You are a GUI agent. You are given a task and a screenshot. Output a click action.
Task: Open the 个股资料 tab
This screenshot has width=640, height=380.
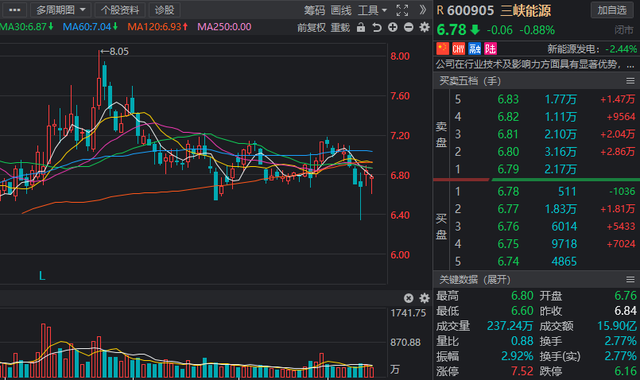(120, 10)
